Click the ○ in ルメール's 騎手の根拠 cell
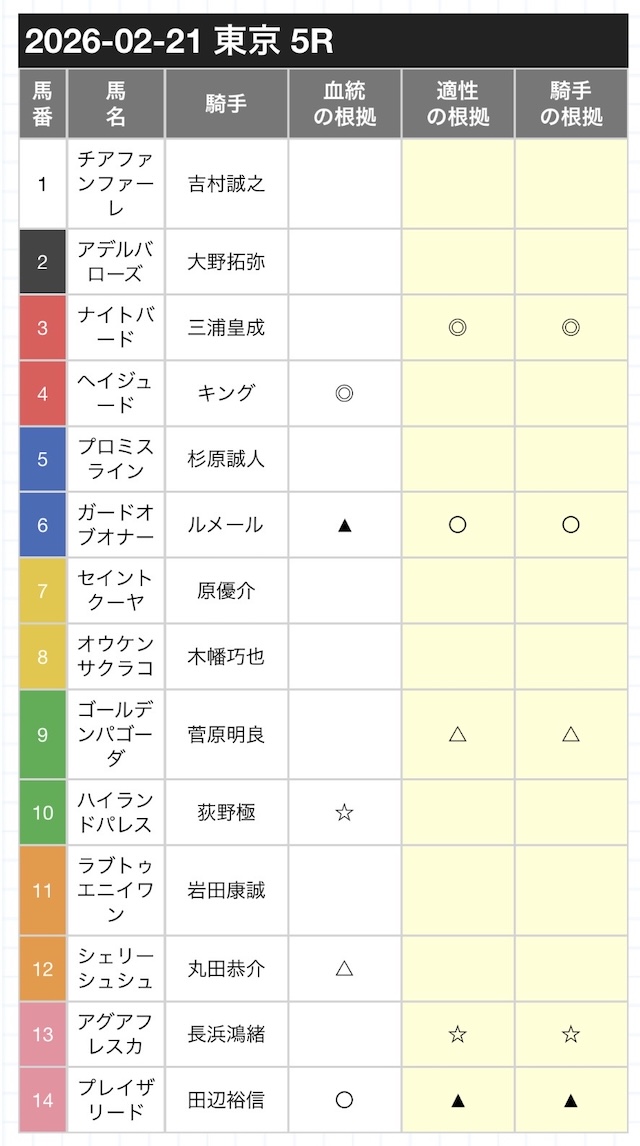 (x=570, y=525)
